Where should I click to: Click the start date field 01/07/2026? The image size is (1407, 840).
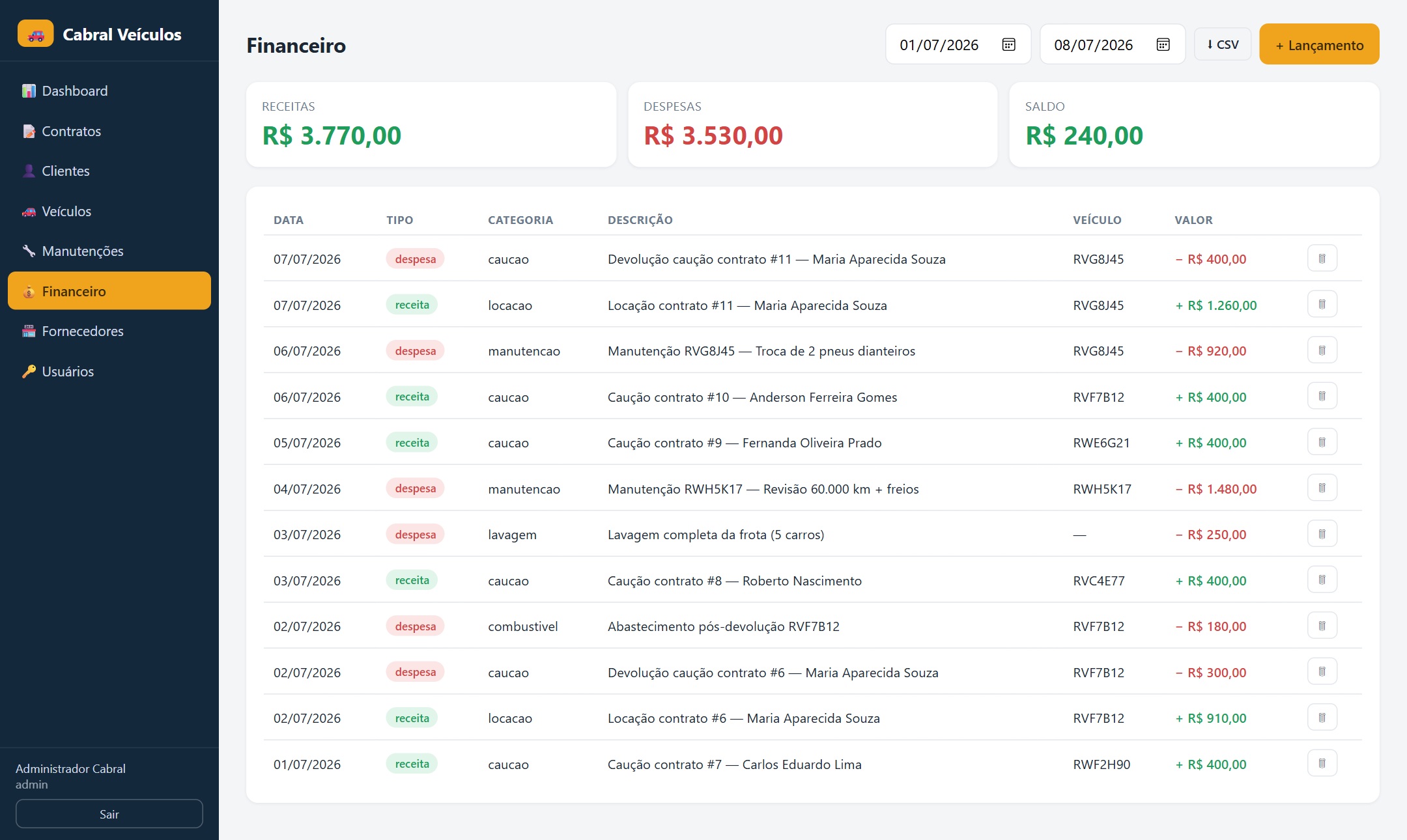click(958, 44)
